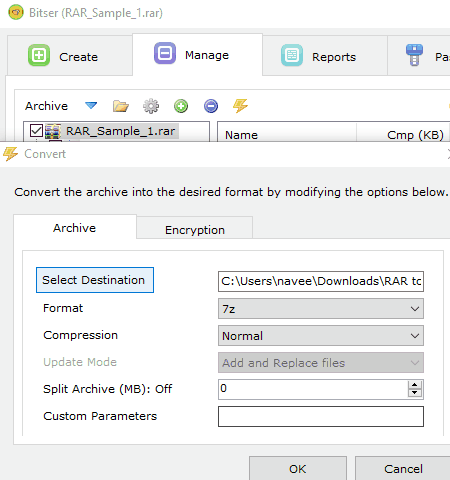Click the destination path input field
Viewport: 450px width, 480px height.
click(x=321, y=281)
